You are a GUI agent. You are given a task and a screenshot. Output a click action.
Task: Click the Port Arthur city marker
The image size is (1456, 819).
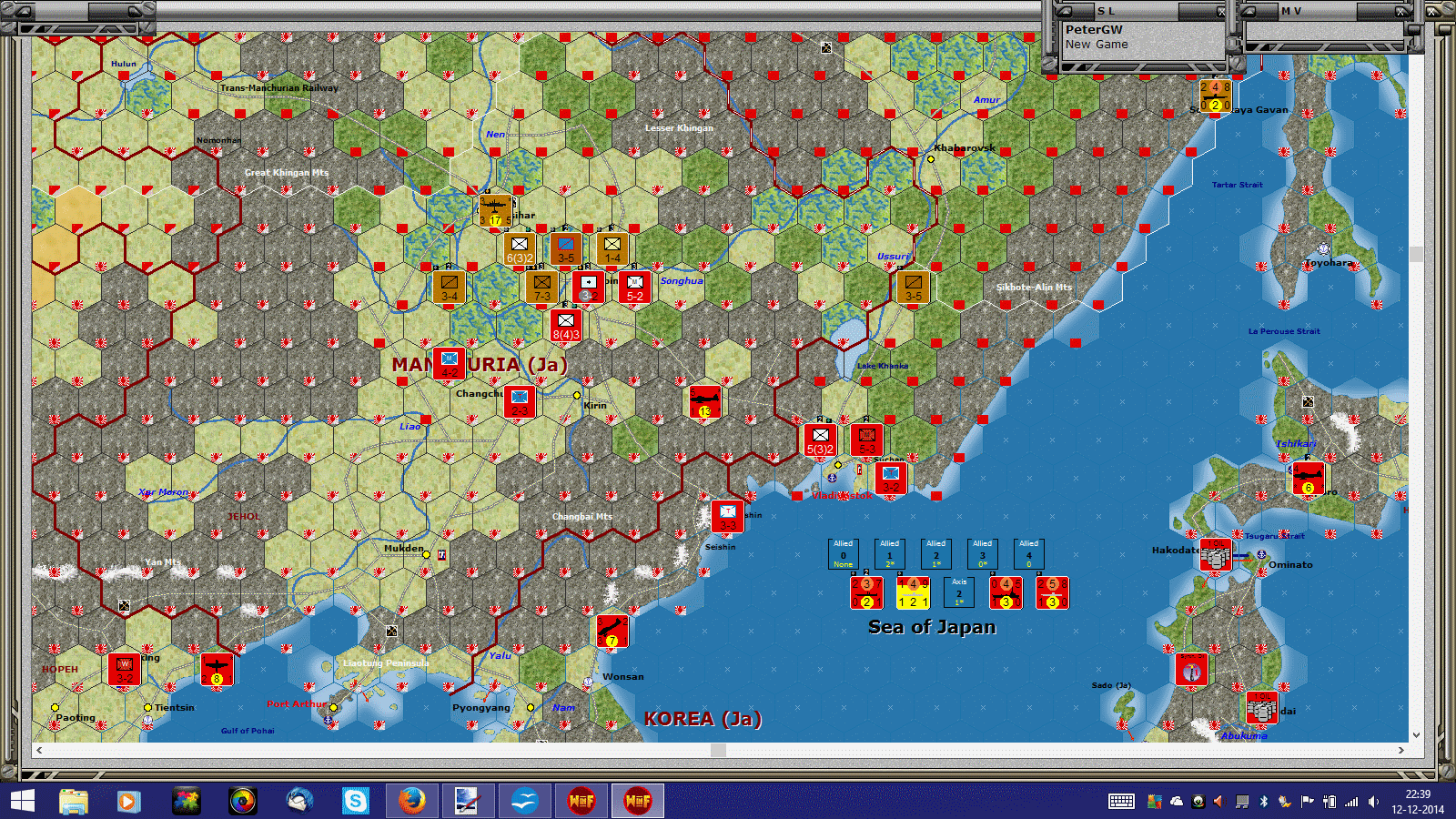334,707
